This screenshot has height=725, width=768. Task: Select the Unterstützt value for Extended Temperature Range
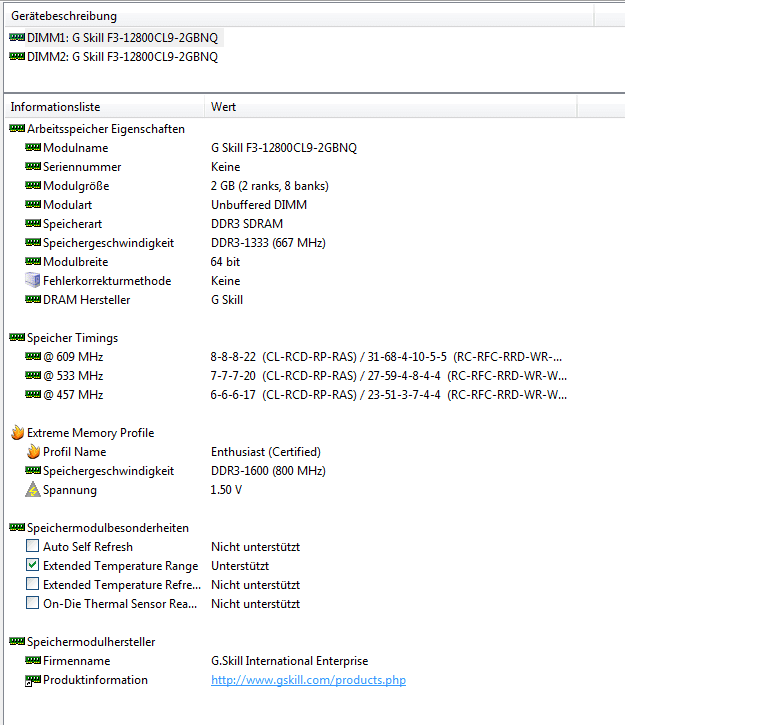(x=240, y=566)
